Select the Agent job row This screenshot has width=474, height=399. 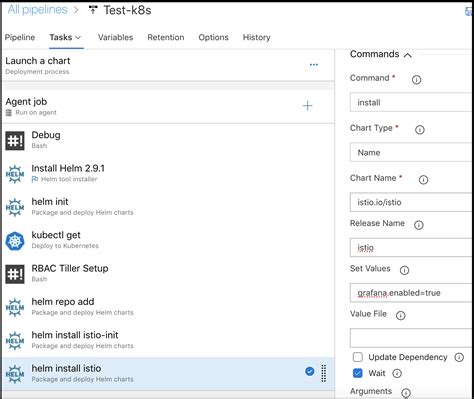coord(168,107)
